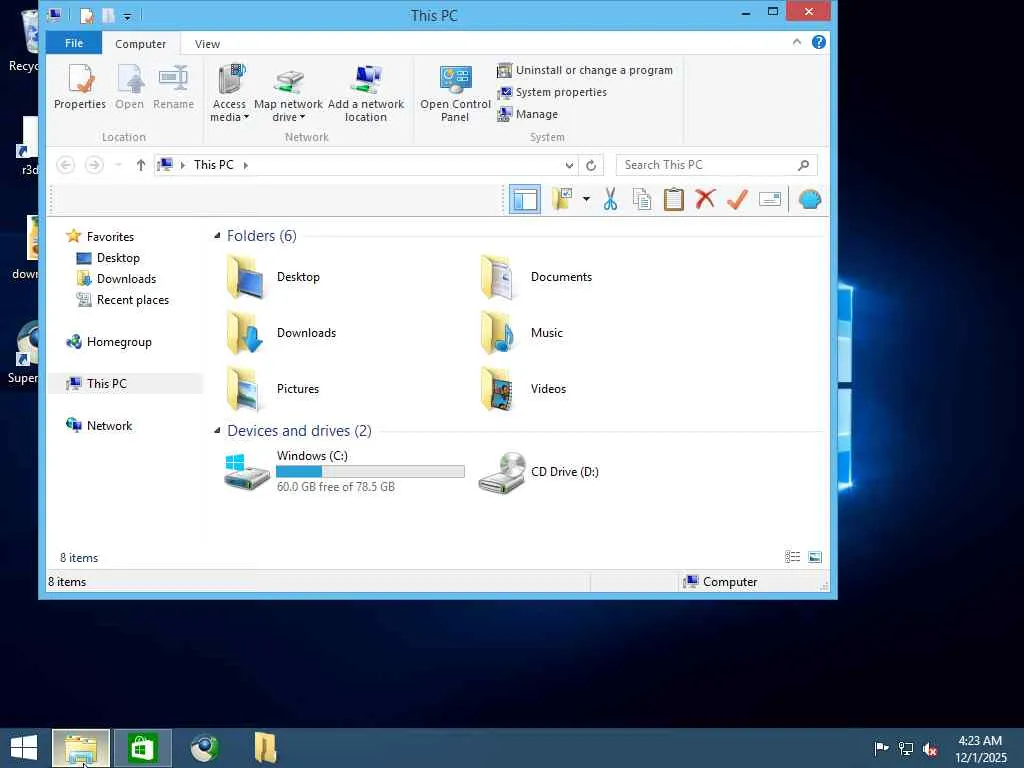Click the search magnifier icon
The height and width of the screenshot is (768, 1024).
point(804,165)
